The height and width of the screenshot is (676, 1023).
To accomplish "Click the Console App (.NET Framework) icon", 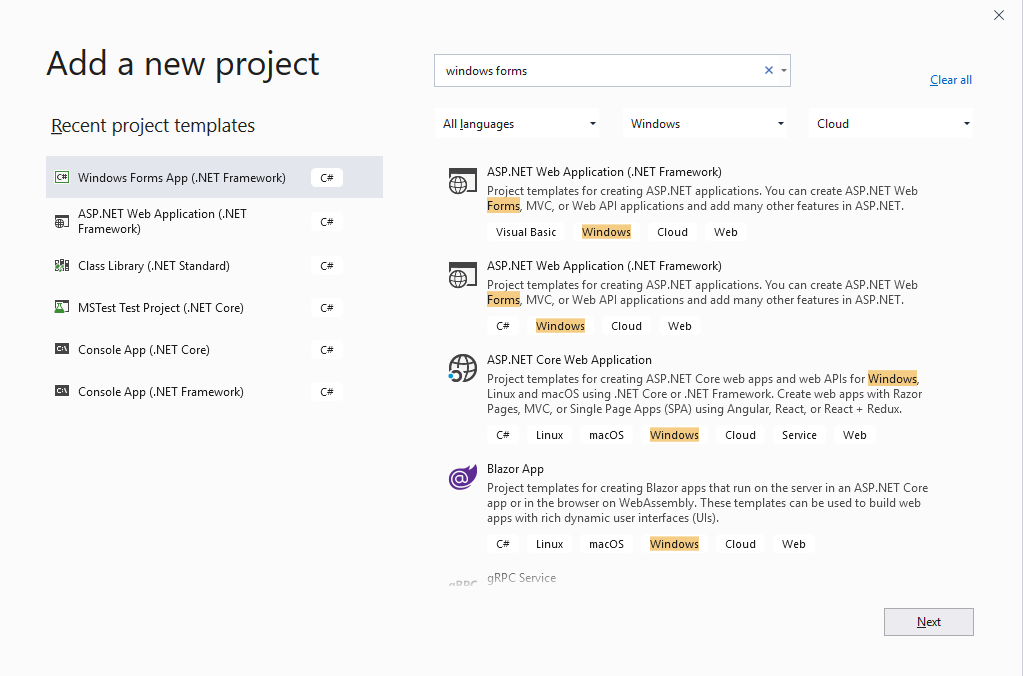I will [61, 391].
